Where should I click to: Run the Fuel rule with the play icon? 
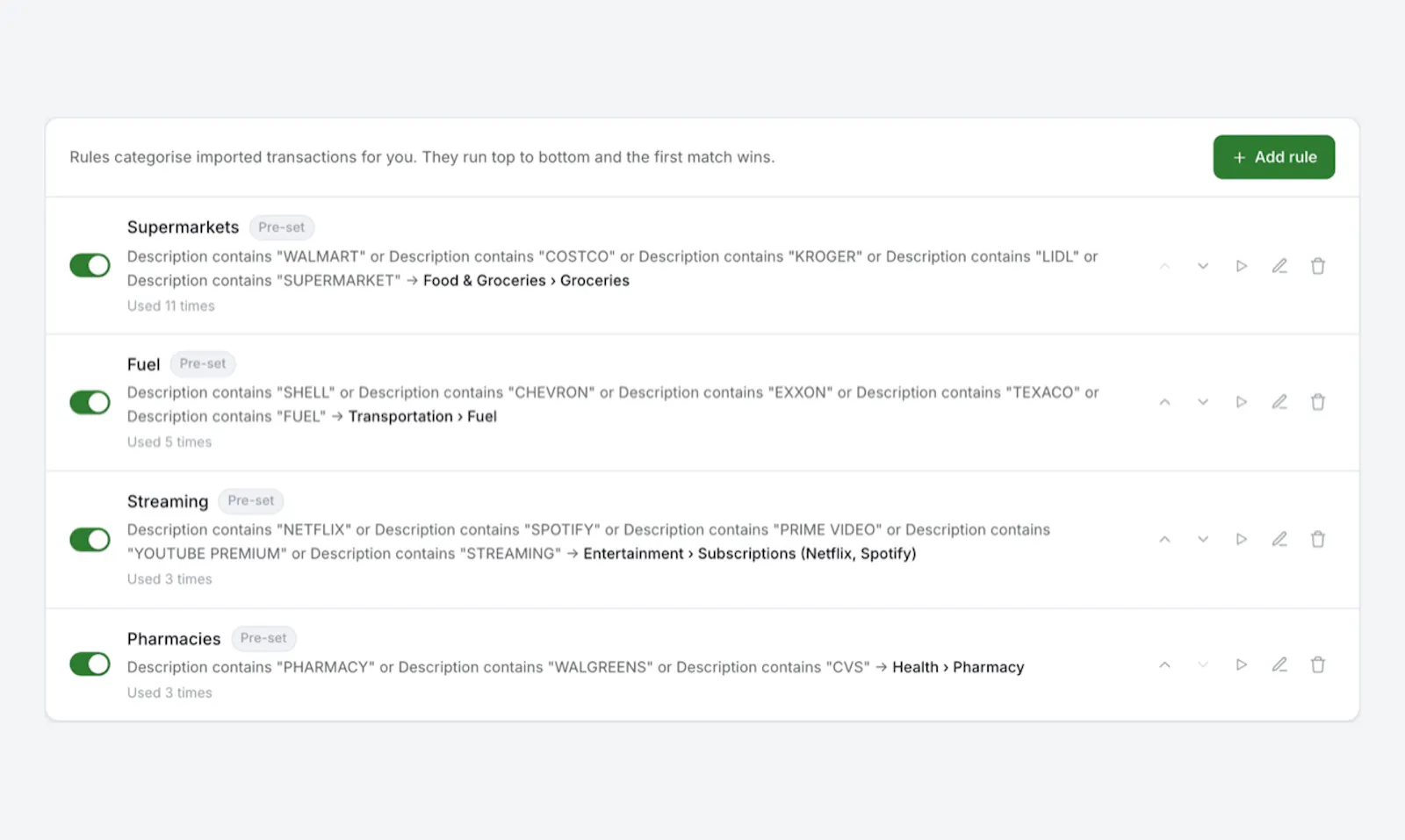(1241, 402)
